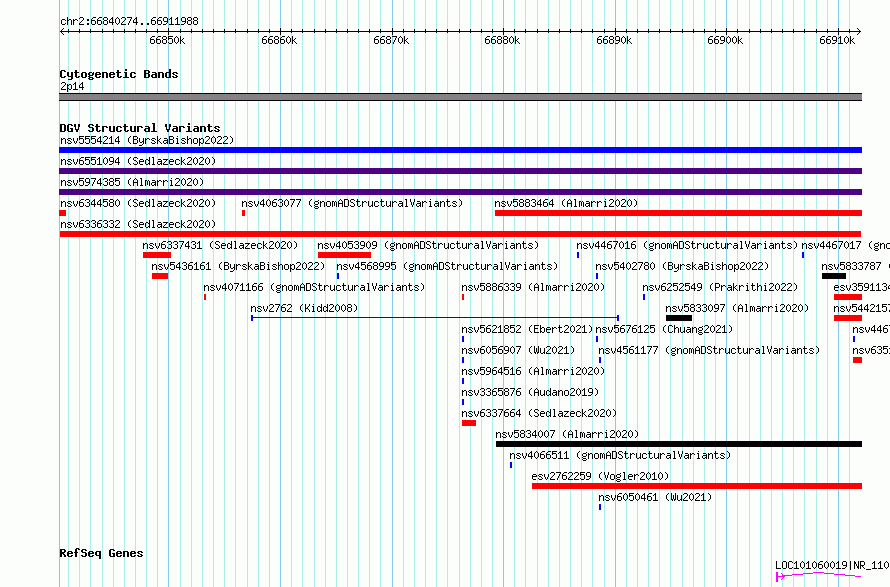Viewport: 890px width, 587px height.
Task: Open the nsv6344580 (Sedlazeck2020) variant
Action: 138,203
